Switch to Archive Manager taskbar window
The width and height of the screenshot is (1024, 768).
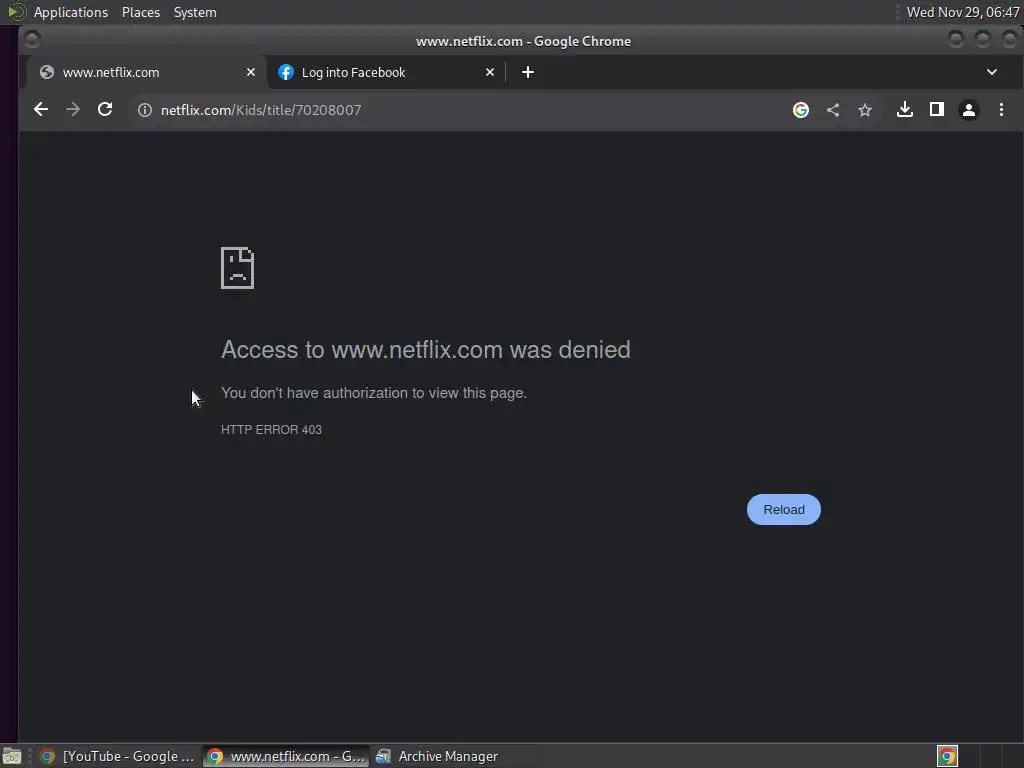point(437,756)
